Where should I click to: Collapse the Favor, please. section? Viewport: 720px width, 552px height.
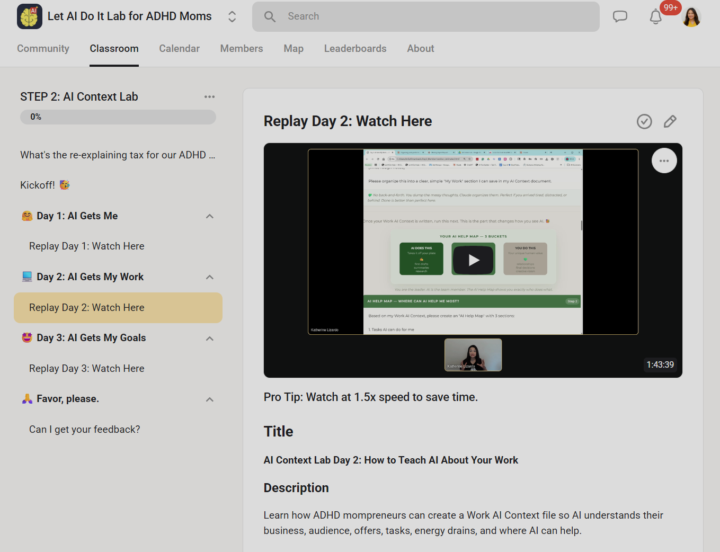pos(209,400)
